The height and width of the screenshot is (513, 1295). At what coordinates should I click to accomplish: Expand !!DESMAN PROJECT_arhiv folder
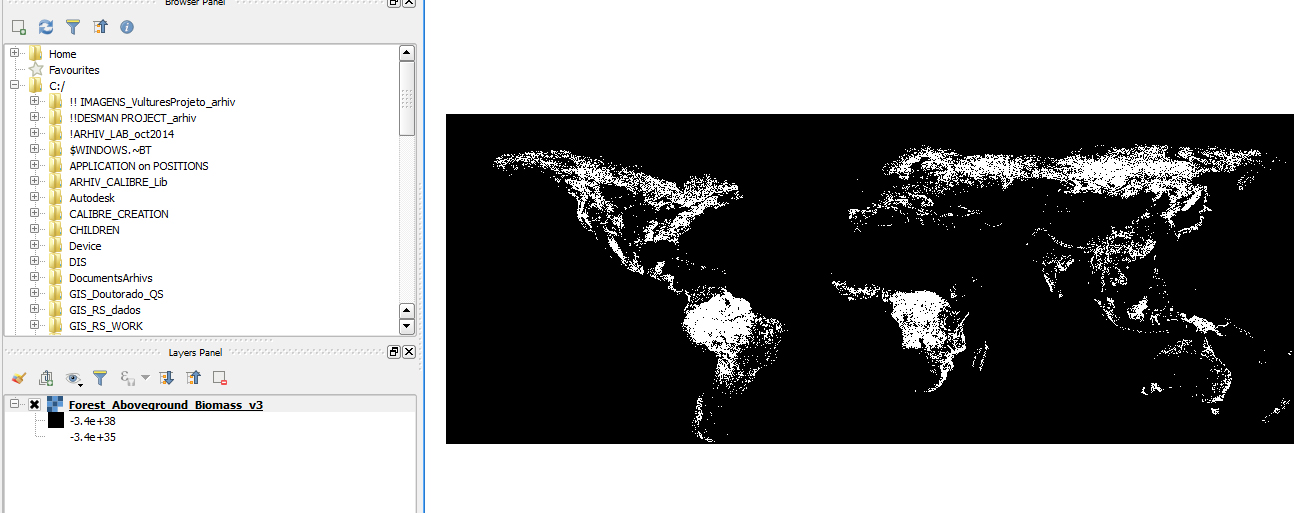(35, 117)
